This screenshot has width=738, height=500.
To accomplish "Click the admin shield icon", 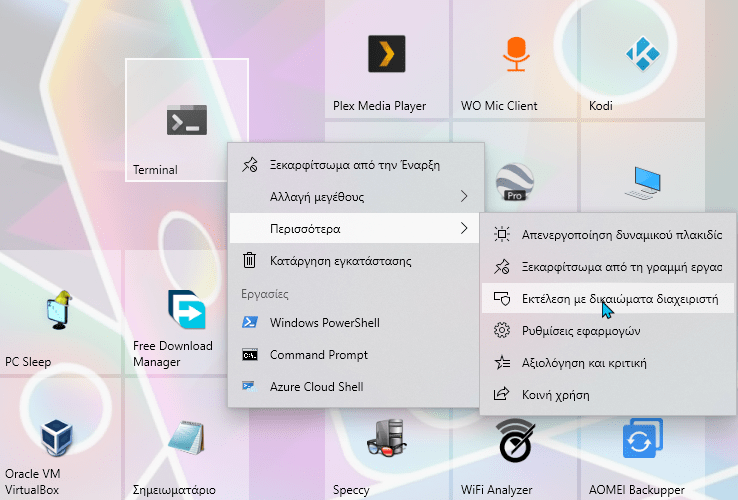I will coord(502,298).
